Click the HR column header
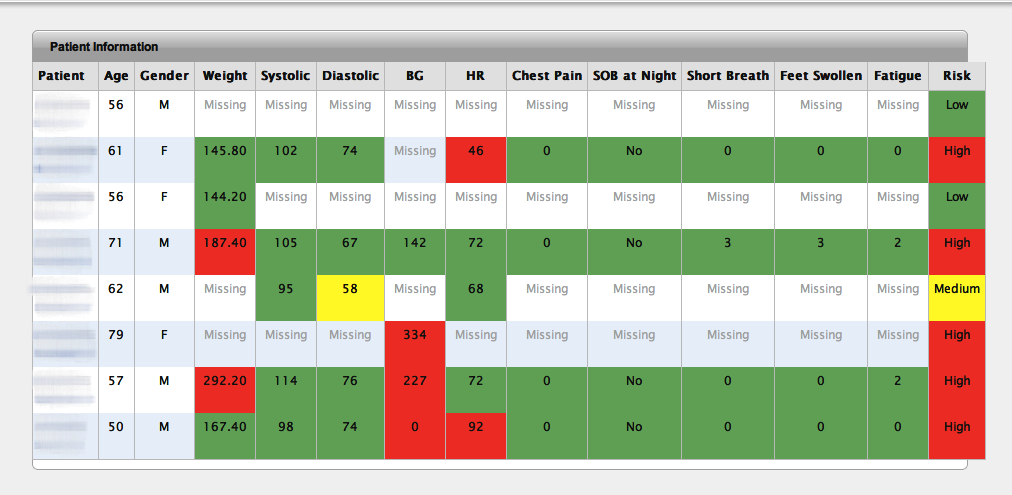The width and height of the screenshot is (1012, 495). (x=475, y=76)
